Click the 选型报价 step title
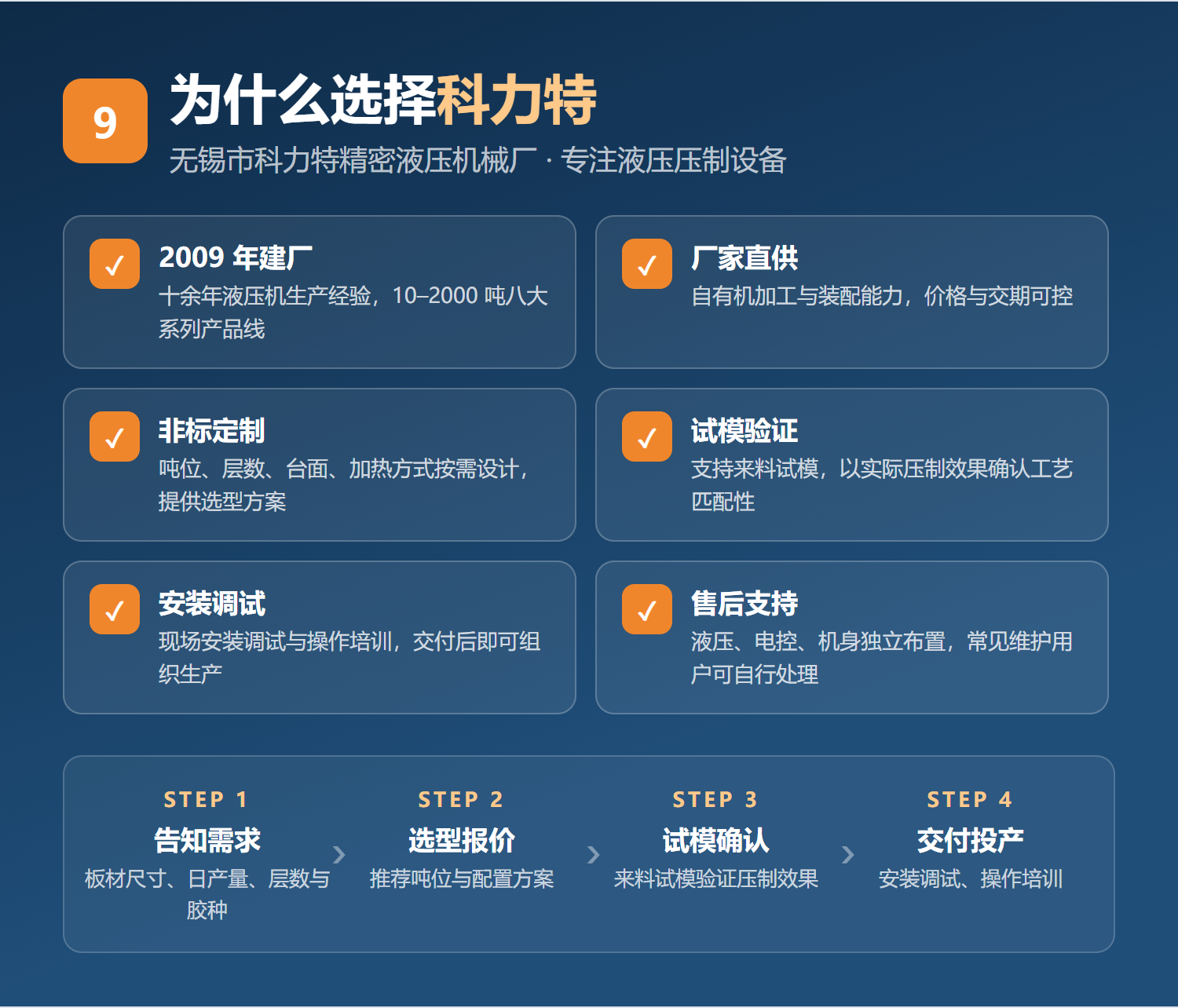The height and width of the screenshot is (1008, 1178). pos(462,840)
